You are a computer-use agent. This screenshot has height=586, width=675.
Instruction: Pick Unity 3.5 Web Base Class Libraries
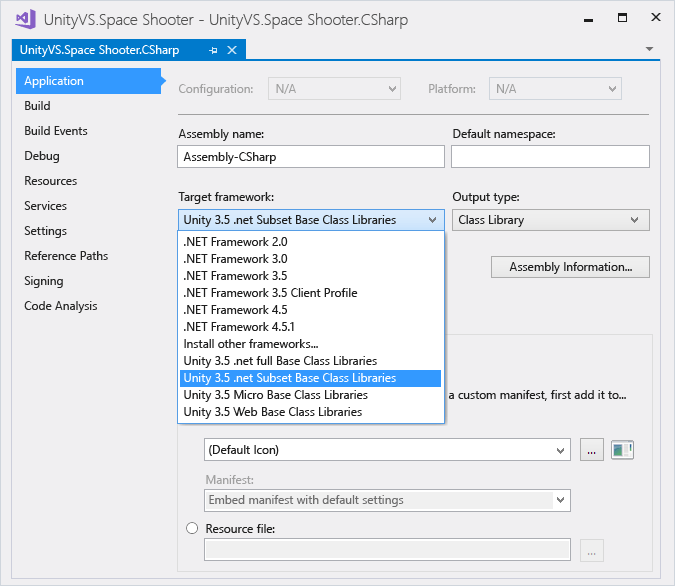(x=273, y=412)
